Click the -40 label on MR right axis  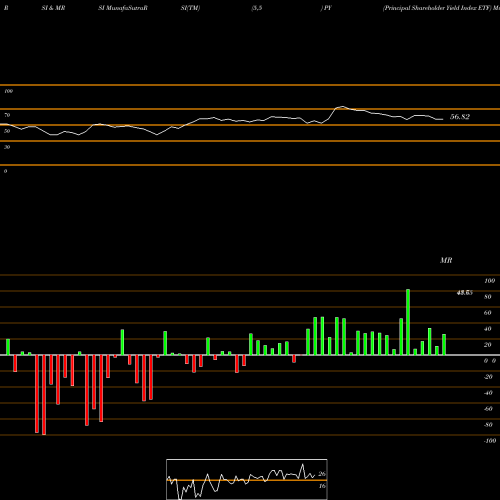(488, 393)
